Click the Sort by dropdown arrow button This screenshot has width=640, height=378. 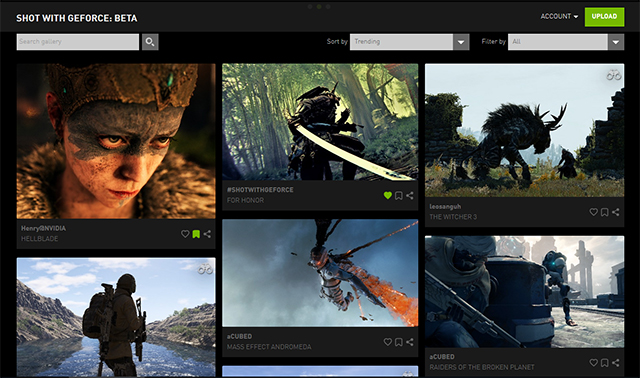point(461,42)
